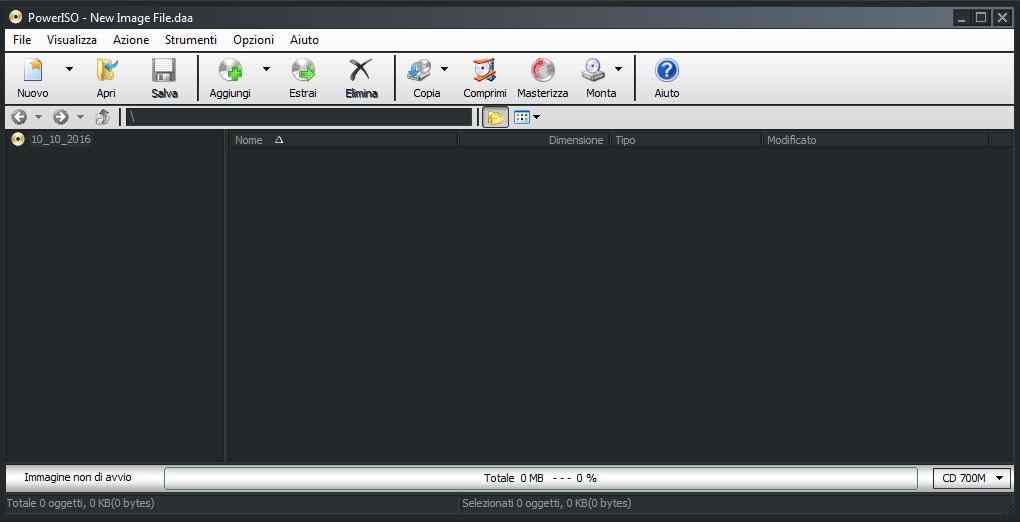Go back with the back arrow
The image size is (1020, 522).
(x=20, y=117)
